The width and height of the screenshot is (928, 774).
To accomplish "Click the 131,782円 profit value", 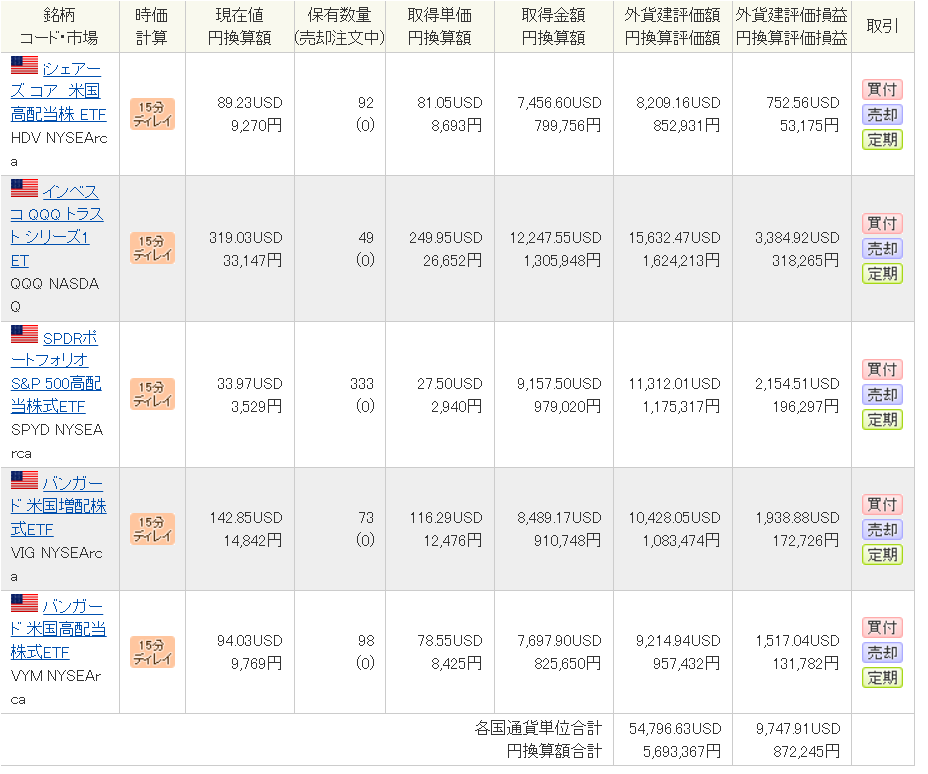I will pos(806,664).
